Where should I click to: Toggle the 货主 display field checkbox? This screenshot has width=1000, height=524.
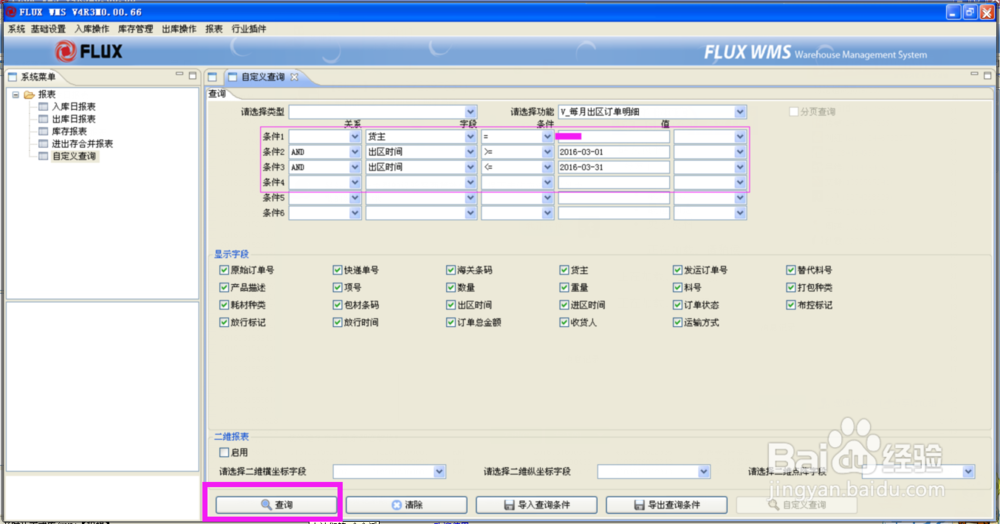[x=564, y=270]
